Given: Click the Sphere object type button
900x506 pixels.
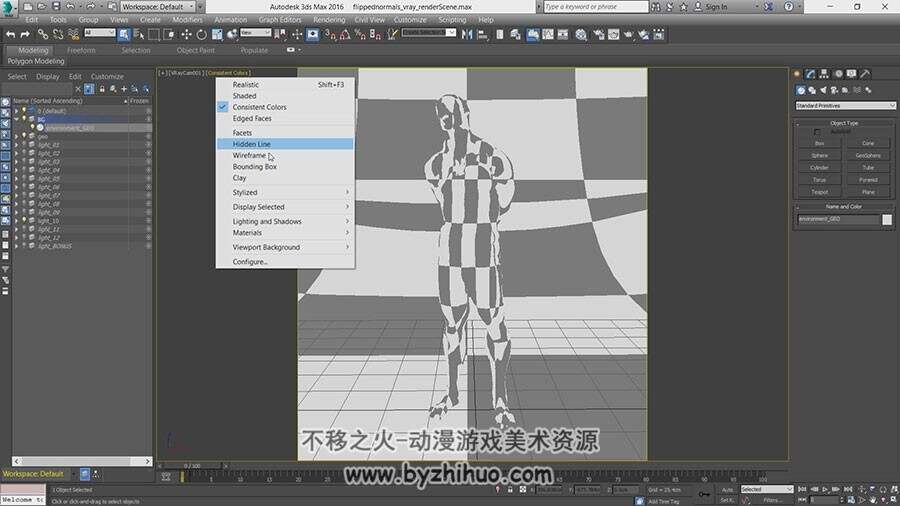Looking at the screenshot, I should [820, 155].
